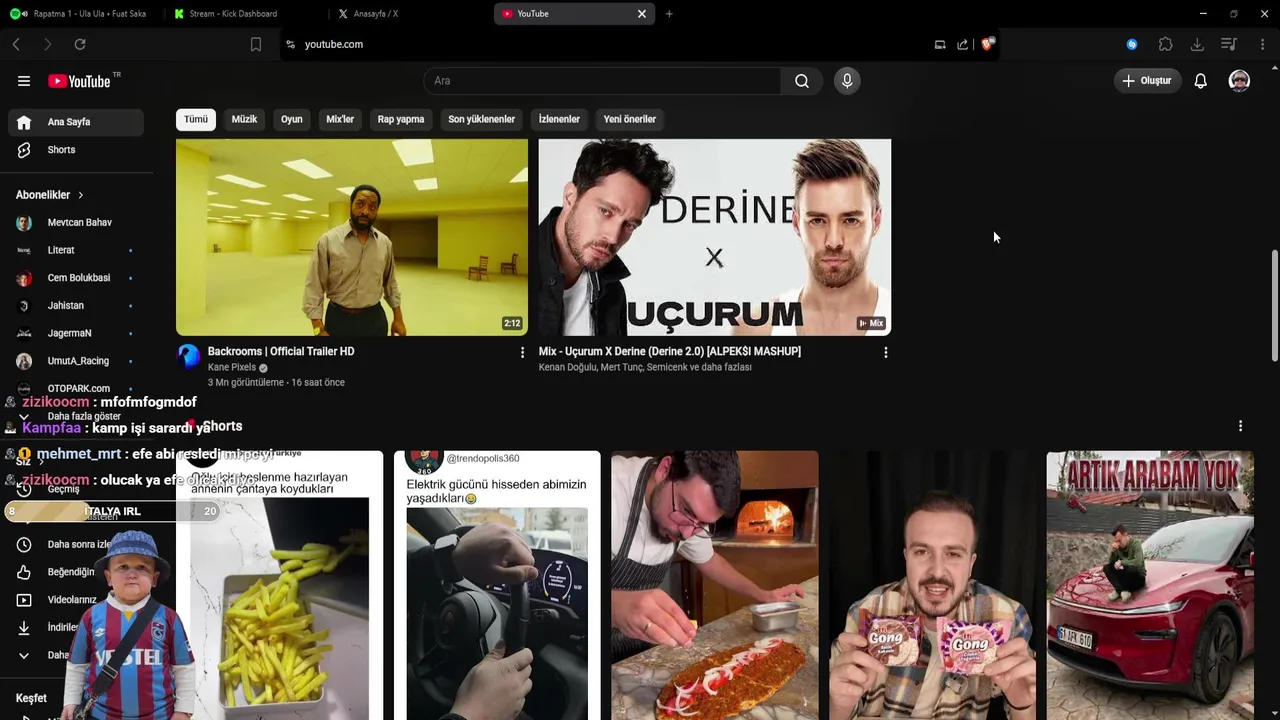Click the share page icon in address bar

point(962,44)
